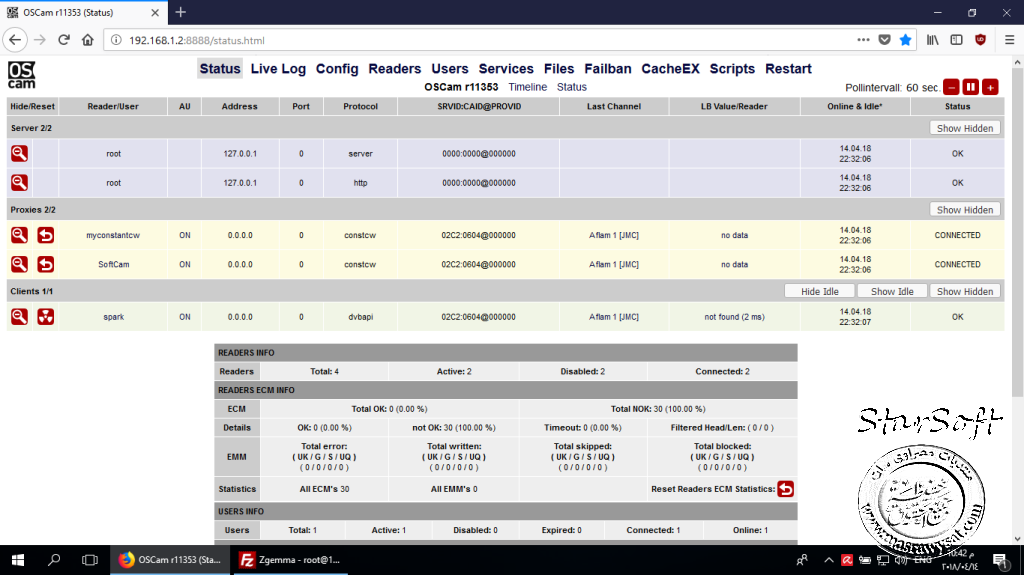1024x575 pixels.
Task: Open the Config menu
Action: coord(337,69)
